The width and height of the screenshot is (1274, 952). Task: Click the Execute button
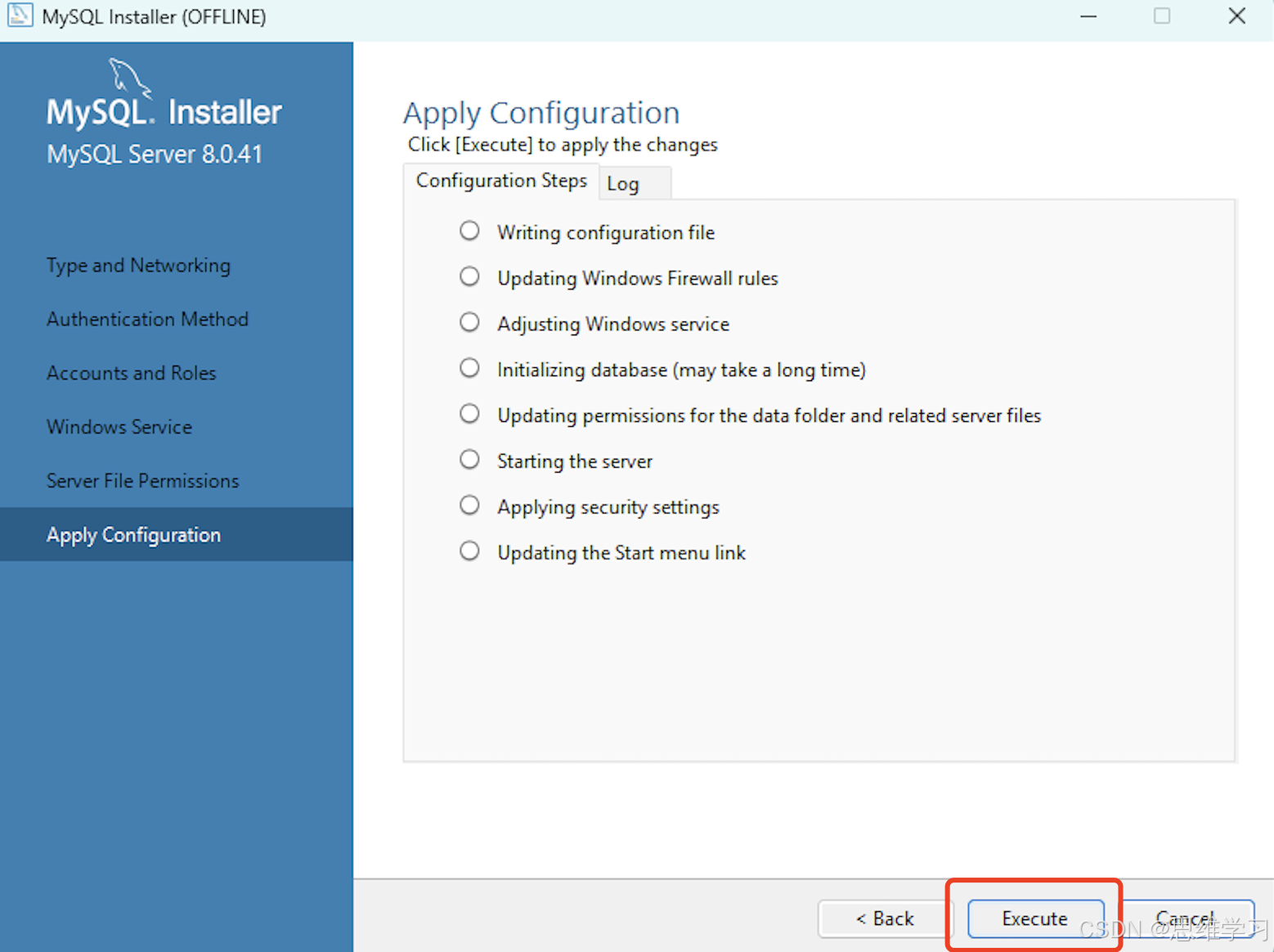[1035, 918]
